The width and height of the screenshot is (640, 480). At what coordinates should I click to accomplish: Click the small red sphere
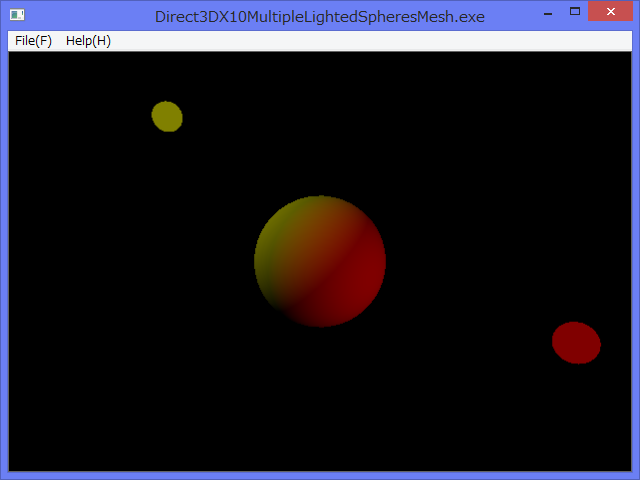[x=576, y=343]
